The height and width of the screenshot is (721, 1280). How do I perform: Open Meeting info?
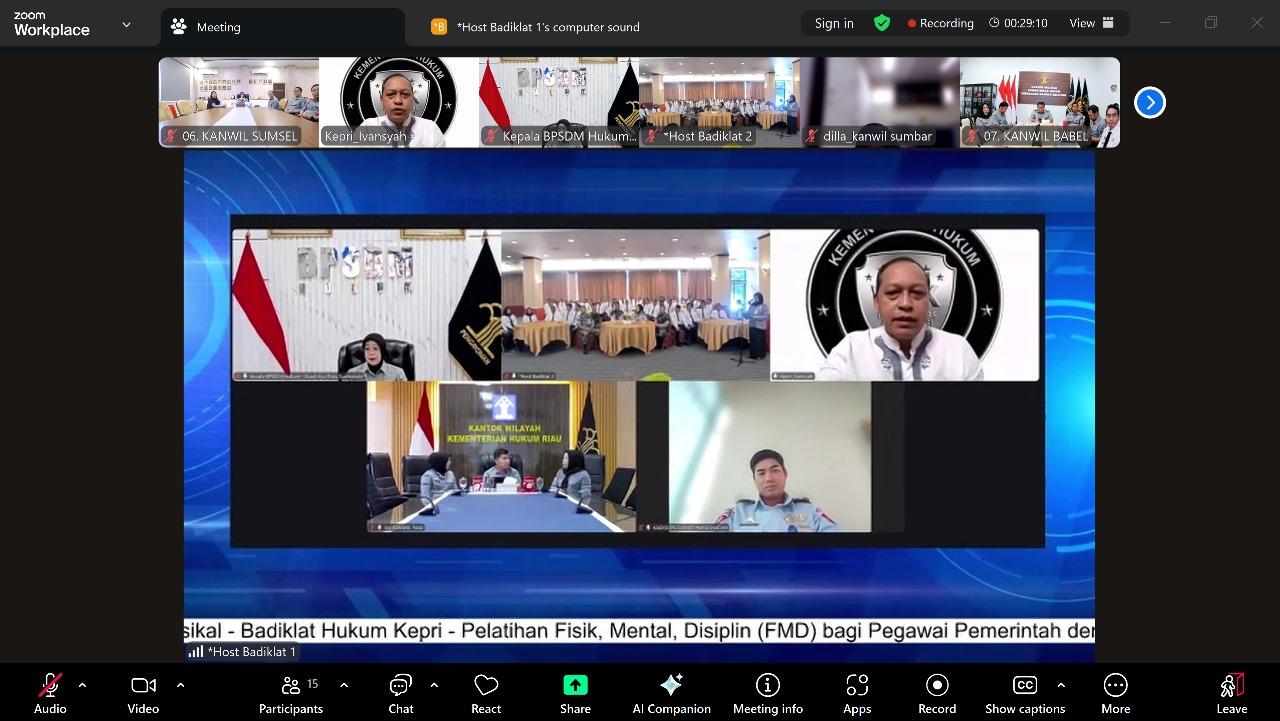click(x=768, y=694)
